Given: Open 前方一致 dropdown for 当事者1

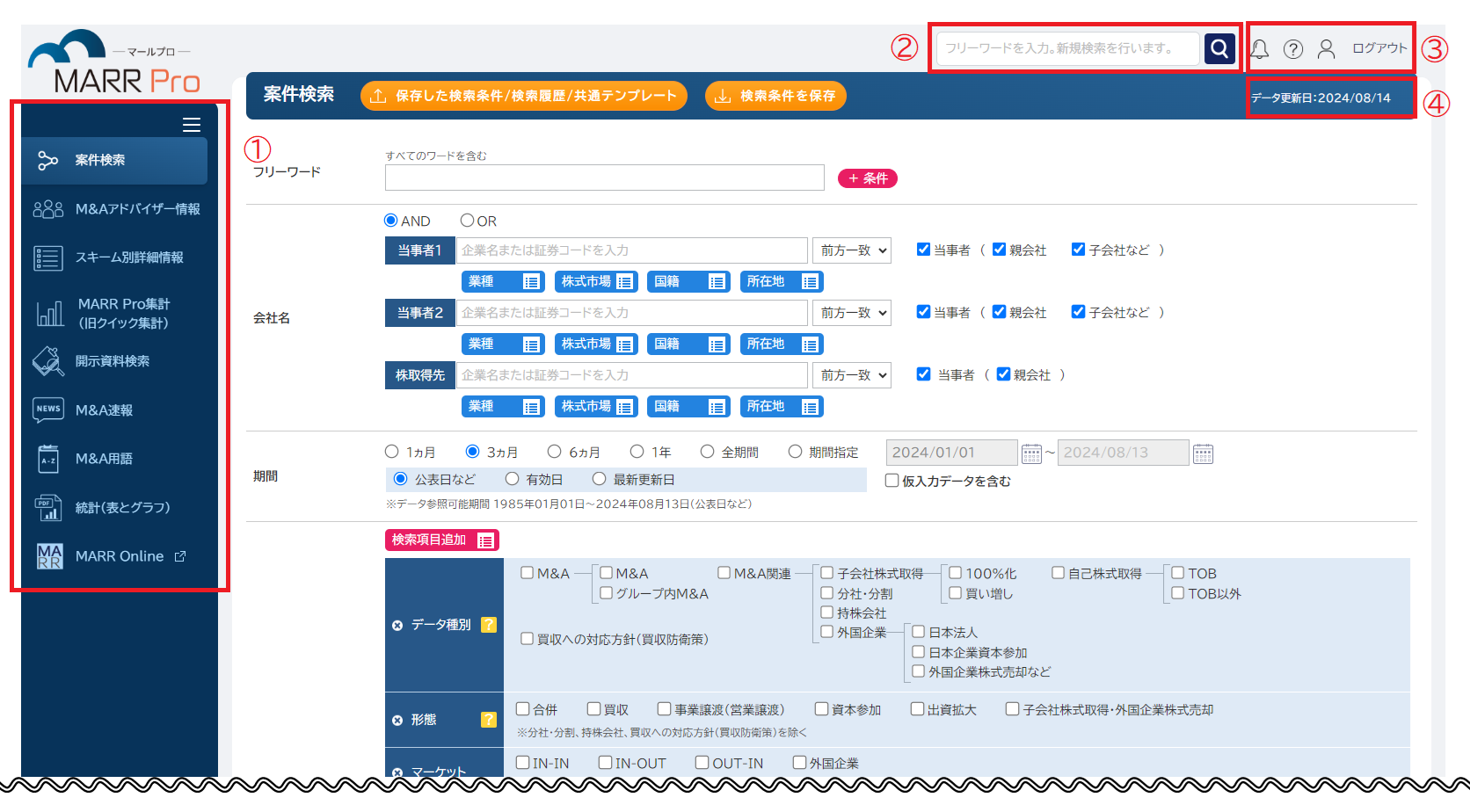Looking at the screenshot, I should (852, 250).
